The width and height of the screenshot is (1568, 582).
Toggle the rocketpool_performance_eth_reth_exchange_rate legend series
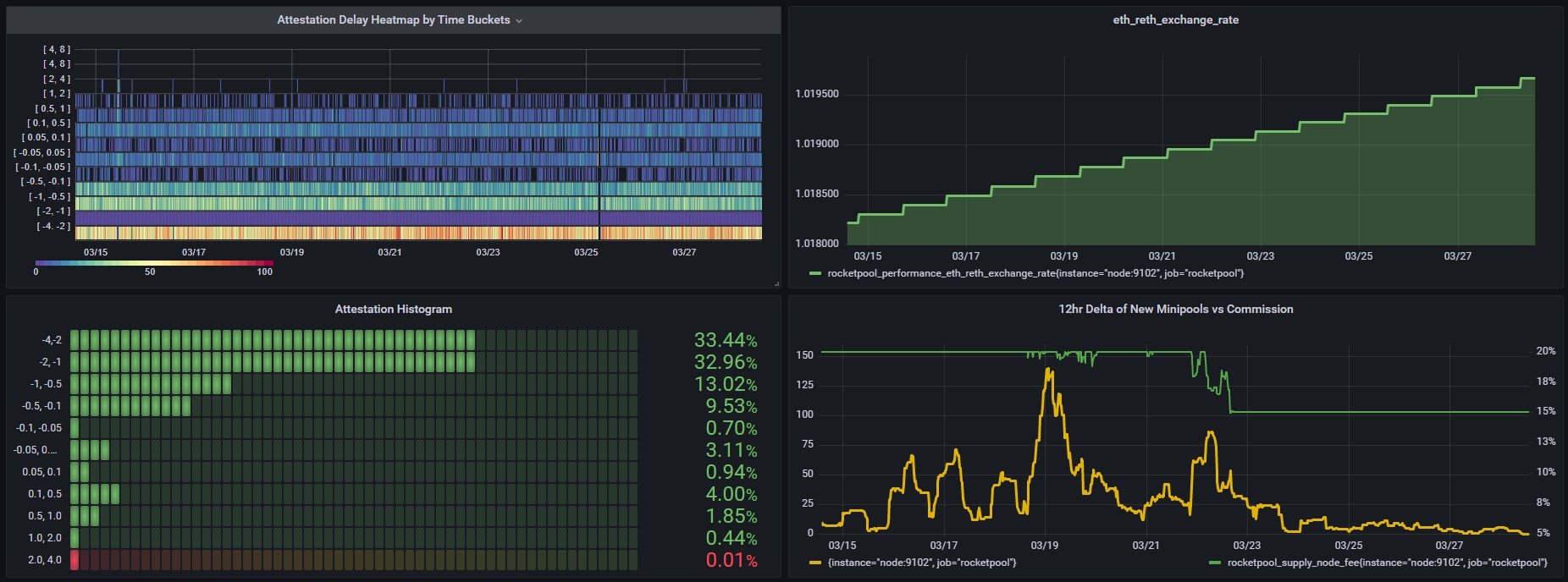click(1035, 273)
